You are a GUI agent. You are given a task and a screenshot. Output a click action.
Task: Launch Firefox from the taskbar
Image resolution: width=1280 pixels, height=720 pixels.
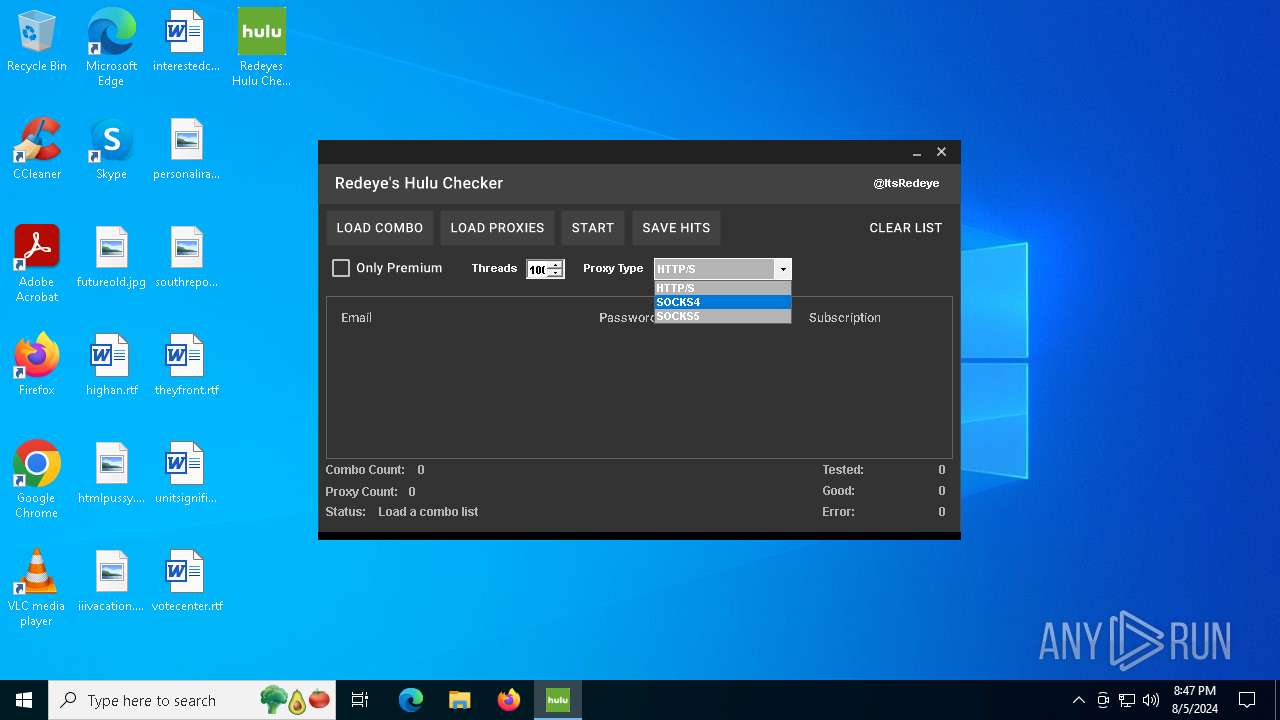(508, 700)
